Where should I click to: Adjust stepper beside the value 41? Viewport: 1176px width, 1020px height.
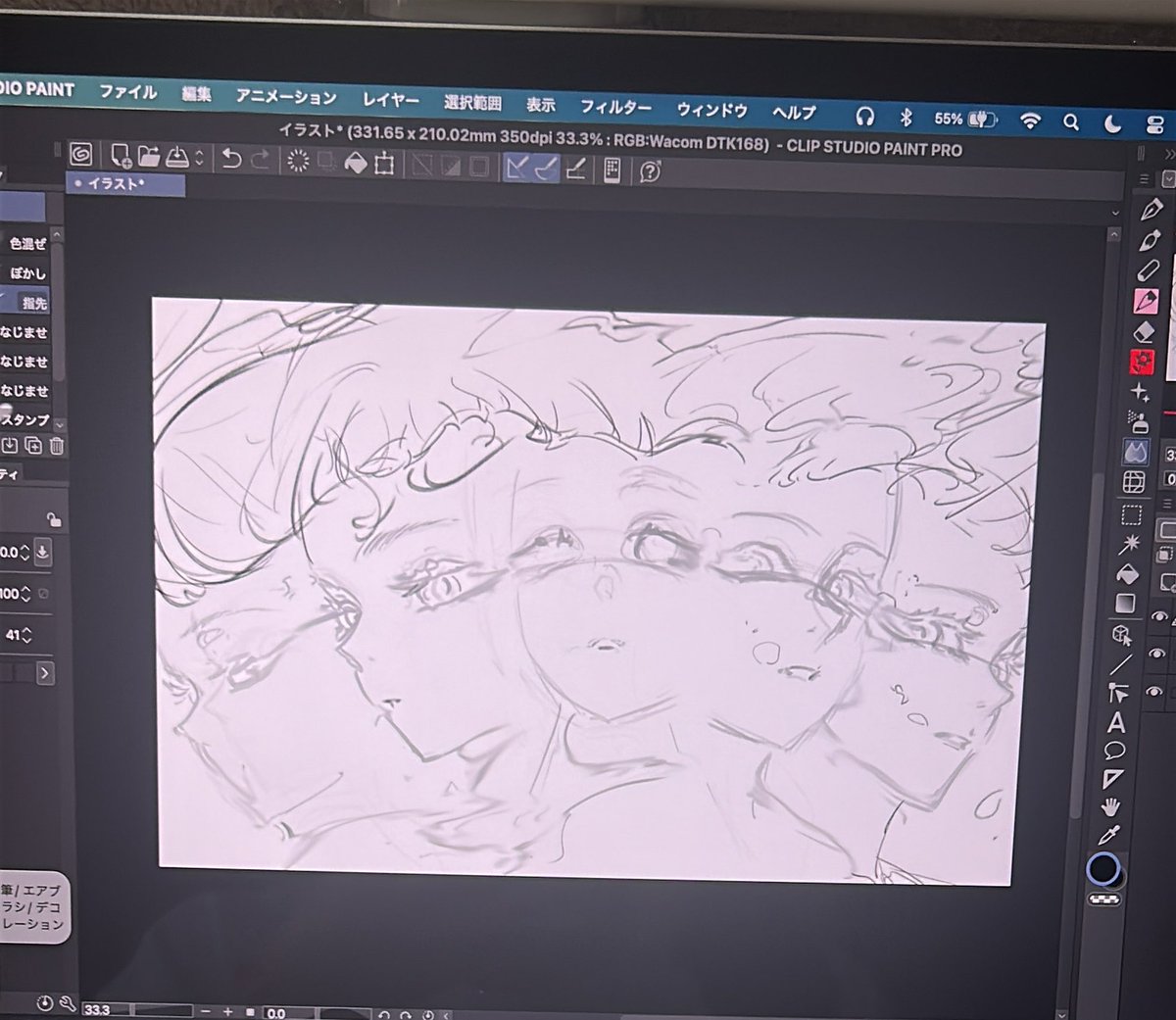tap(27, 634)
